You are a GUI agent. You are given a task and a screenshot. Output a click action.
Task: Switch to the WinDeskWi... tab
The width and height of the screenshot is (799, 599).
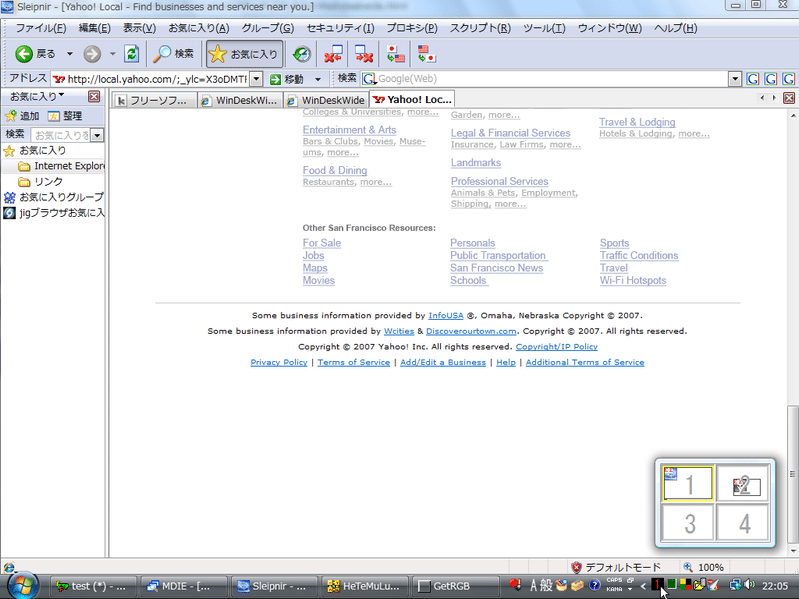[x=240, y=100]
